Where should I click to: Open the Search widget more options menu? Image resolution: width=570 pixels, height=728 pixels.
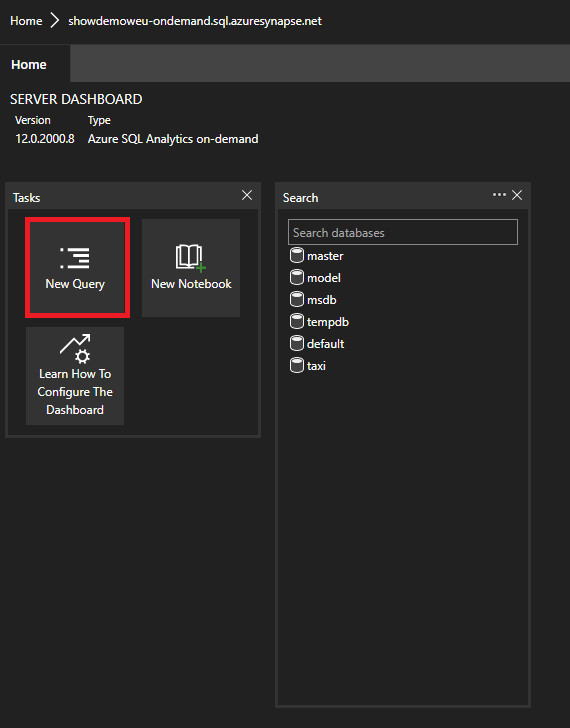click(x=499, y=195)
